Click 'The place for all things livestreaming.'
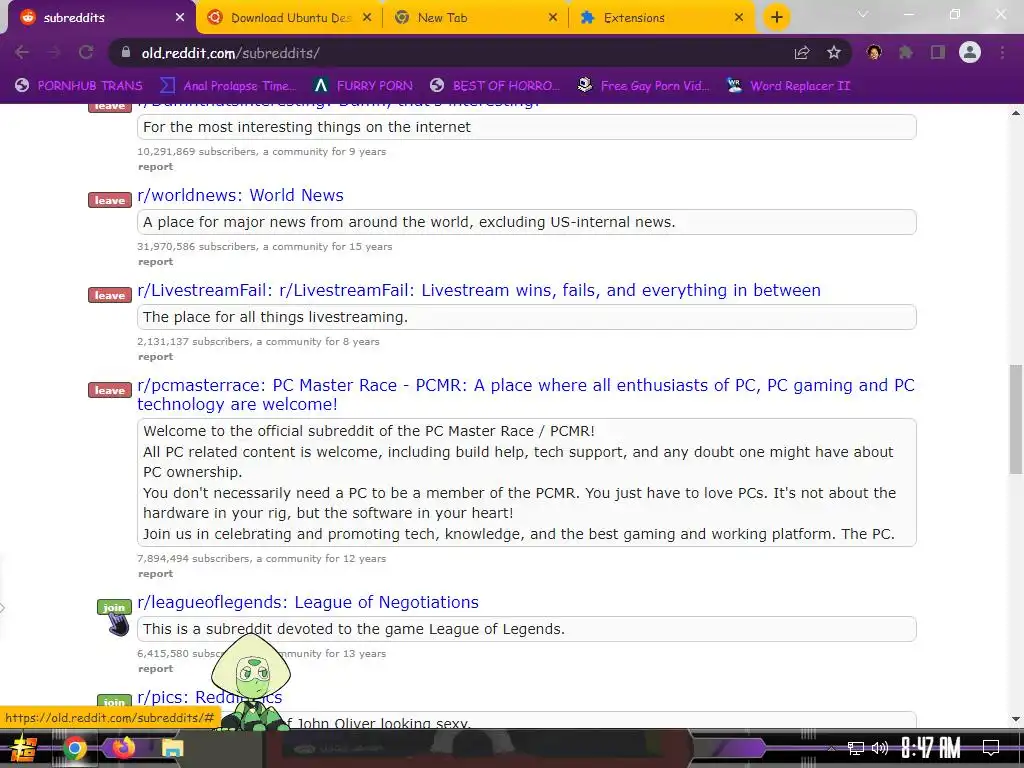 pyautogui.click(x=275, y=317)
